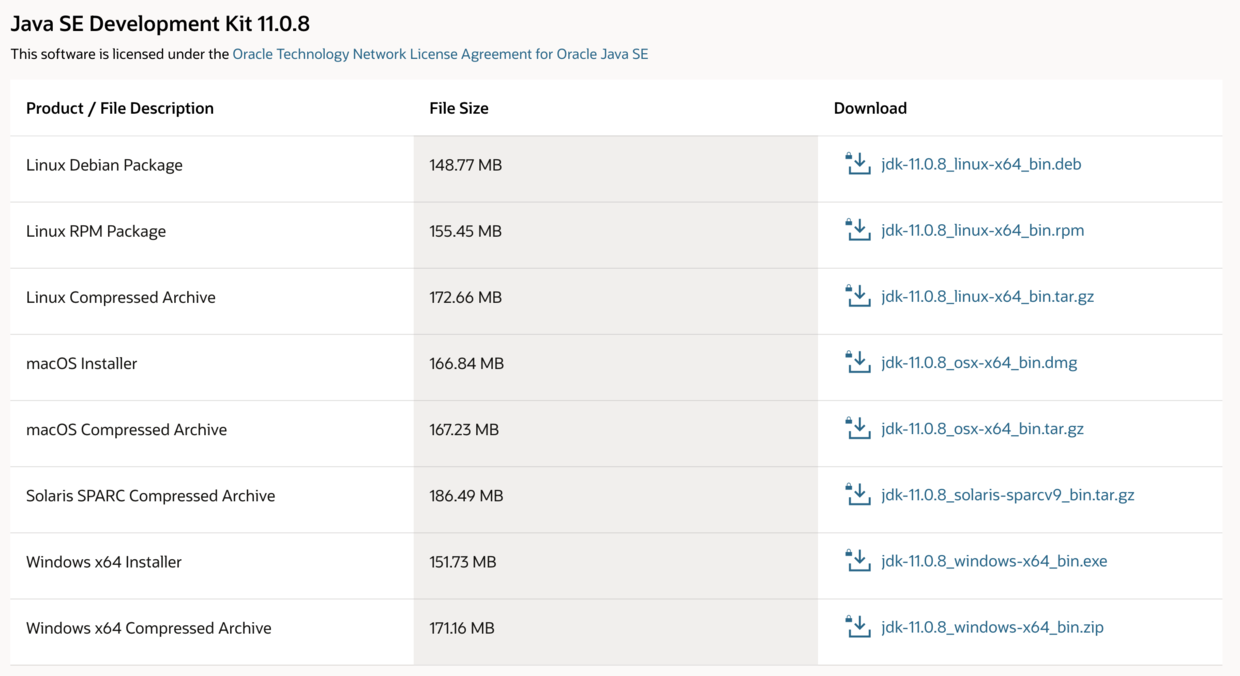Click download icon for Linux x64 tar.gz archive
The image size is (1240, 676).
point(858,296)
